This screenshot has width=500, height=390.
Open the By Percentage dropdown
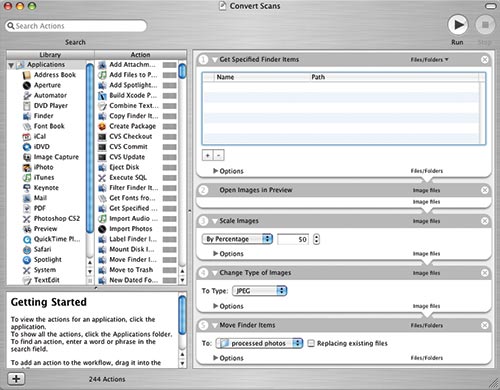click(x=237, y=239)
